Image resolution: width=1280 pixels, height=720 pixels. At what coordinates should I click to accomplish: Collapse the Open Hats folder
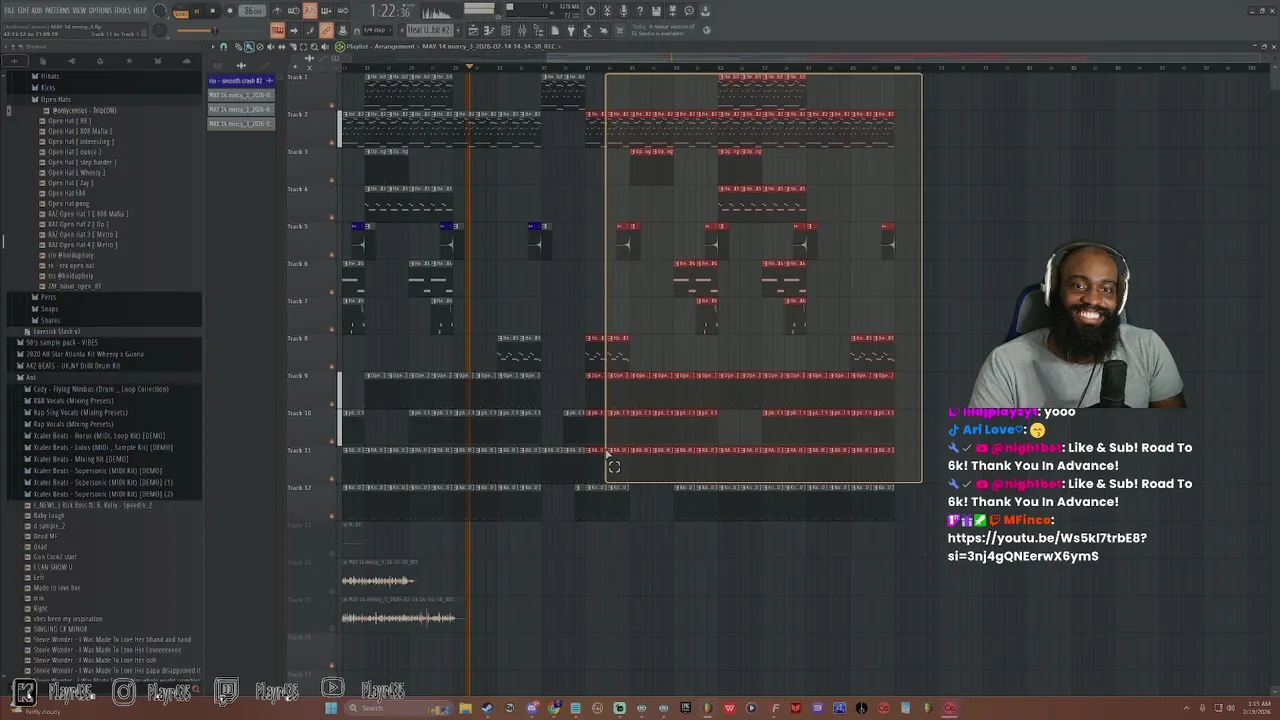pos(55,99)
